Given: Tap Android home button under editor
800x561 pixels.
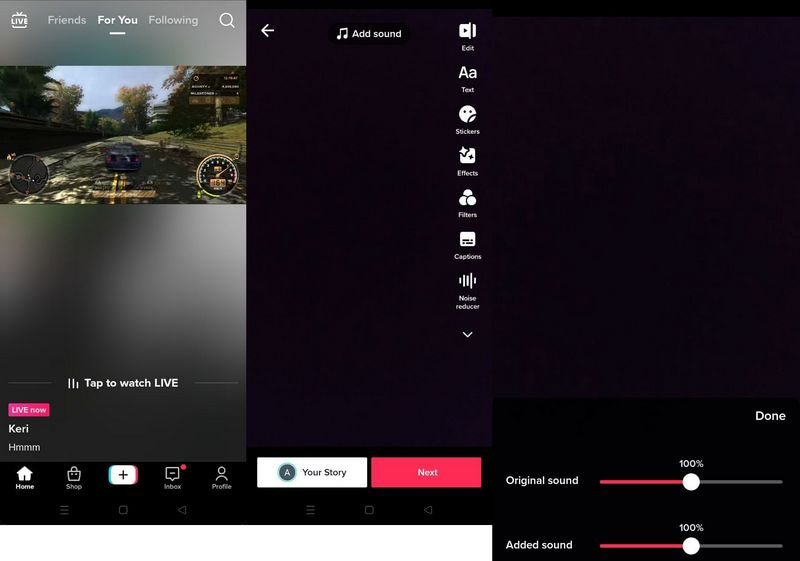Looking at the screenshot, I should tap(369, 510).
